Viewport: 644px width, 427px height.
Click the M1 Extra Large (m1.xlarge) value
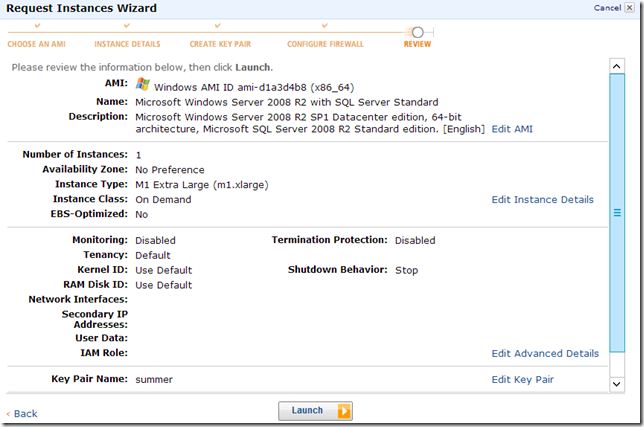(x=202, y=185)
